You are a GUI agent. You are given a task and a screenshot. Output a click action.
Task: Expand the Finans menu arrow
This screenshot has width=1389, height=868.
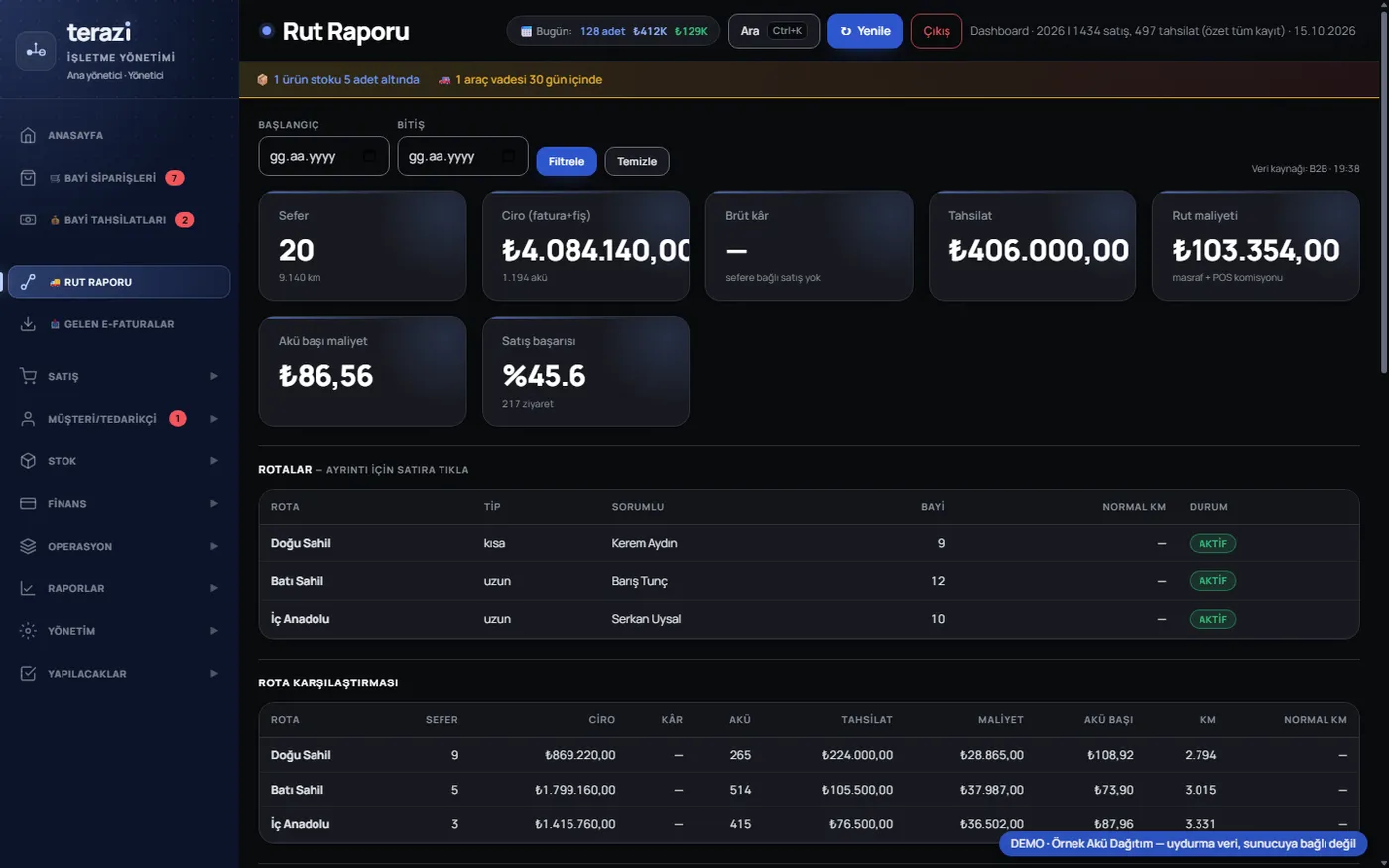213,504
